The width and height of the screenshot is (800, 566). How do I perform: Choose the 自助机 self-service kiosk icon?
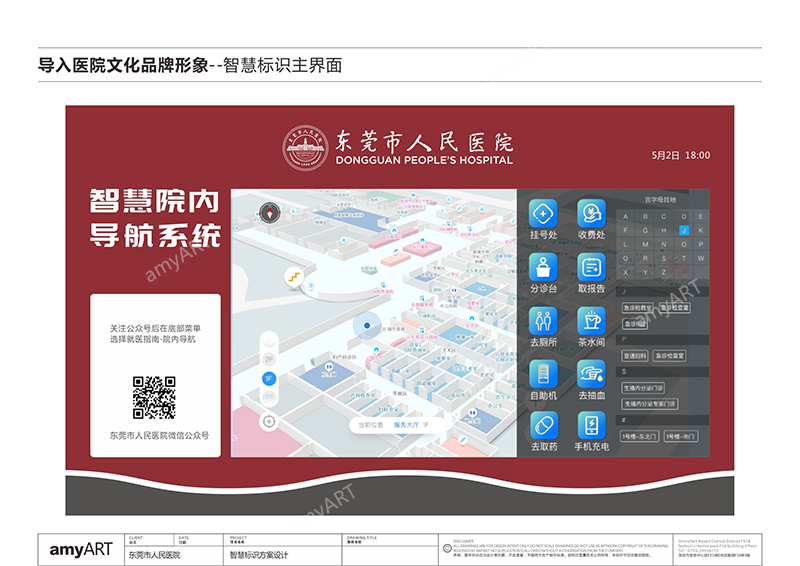[543, 374]
